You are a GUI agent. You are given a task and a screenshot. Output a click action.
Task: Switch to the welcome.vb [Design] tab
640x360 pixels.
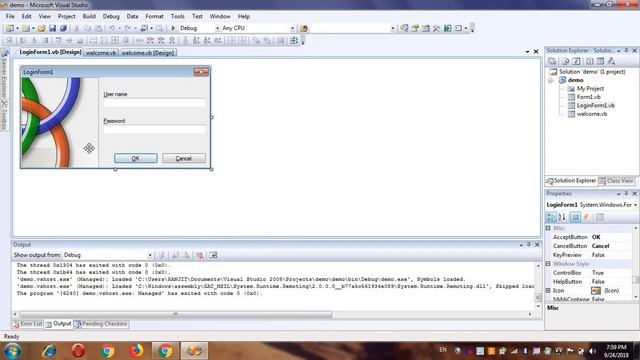coord(148,53)
